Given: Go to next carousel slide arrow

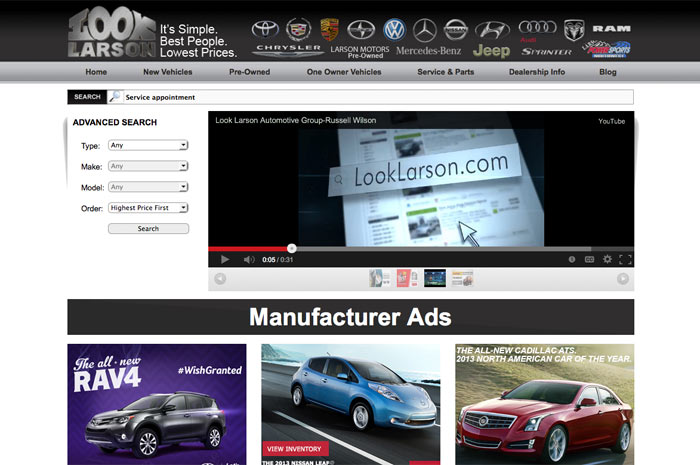Looking at the screenshot, I should pyautogui.click(x=623, y=279).
